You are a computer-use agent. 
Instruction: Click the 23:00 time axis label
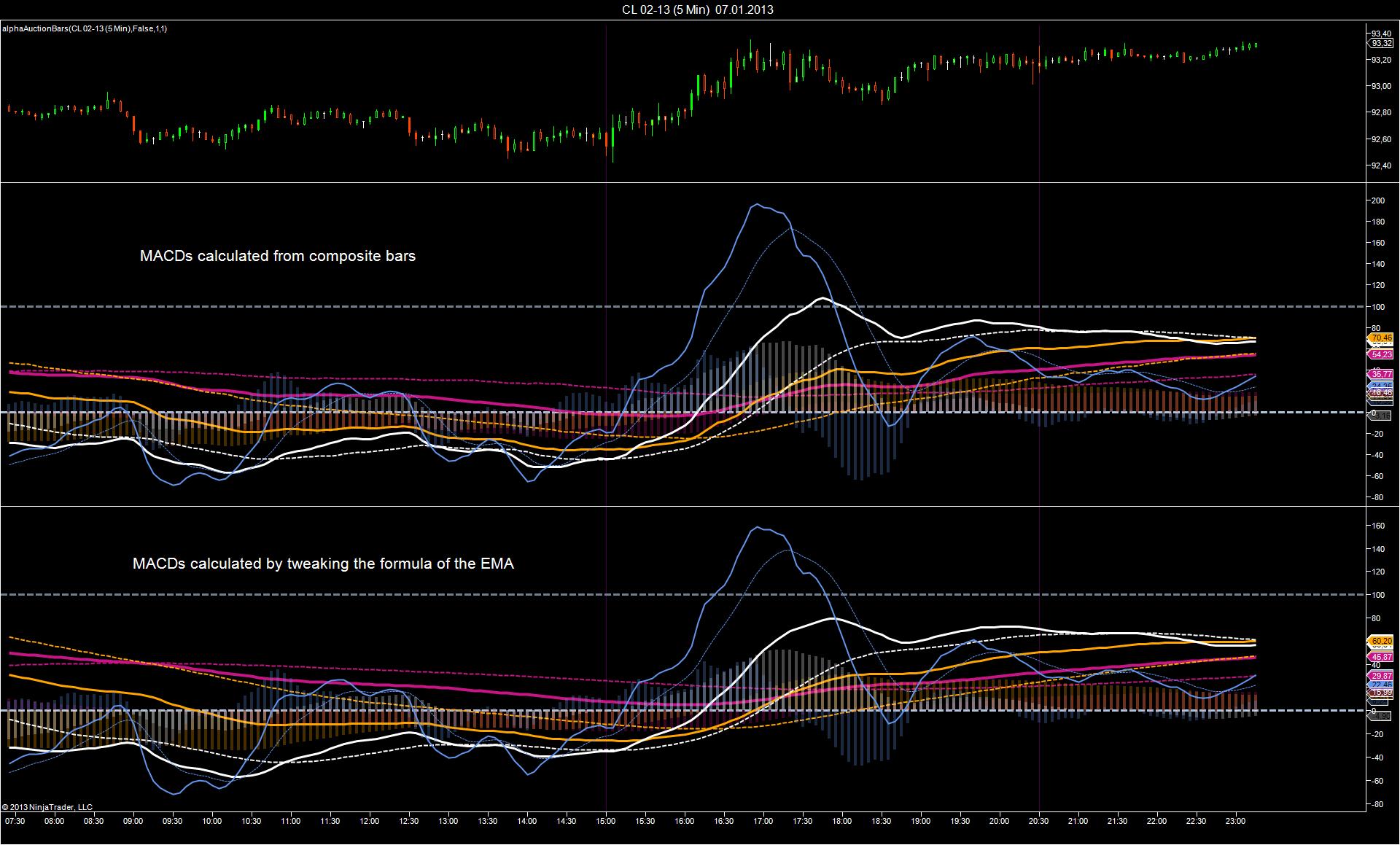tap(1235, 821)
